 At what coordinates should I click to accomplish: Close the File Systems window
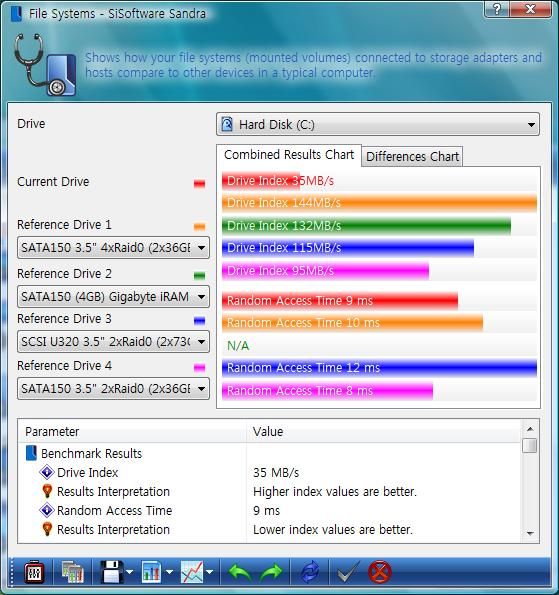(531, 9)
